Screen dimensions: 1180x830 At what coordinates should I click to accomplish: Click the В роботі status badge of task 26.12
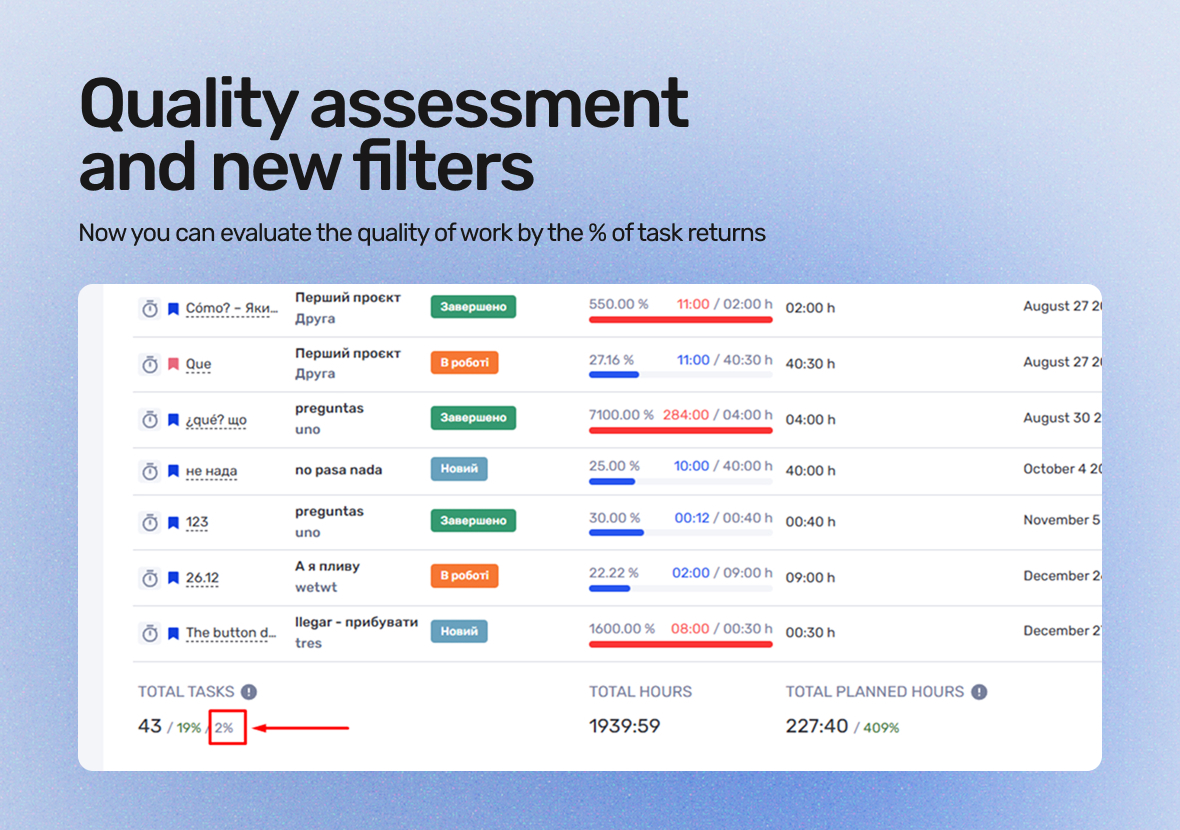click(x=464, y=576)
